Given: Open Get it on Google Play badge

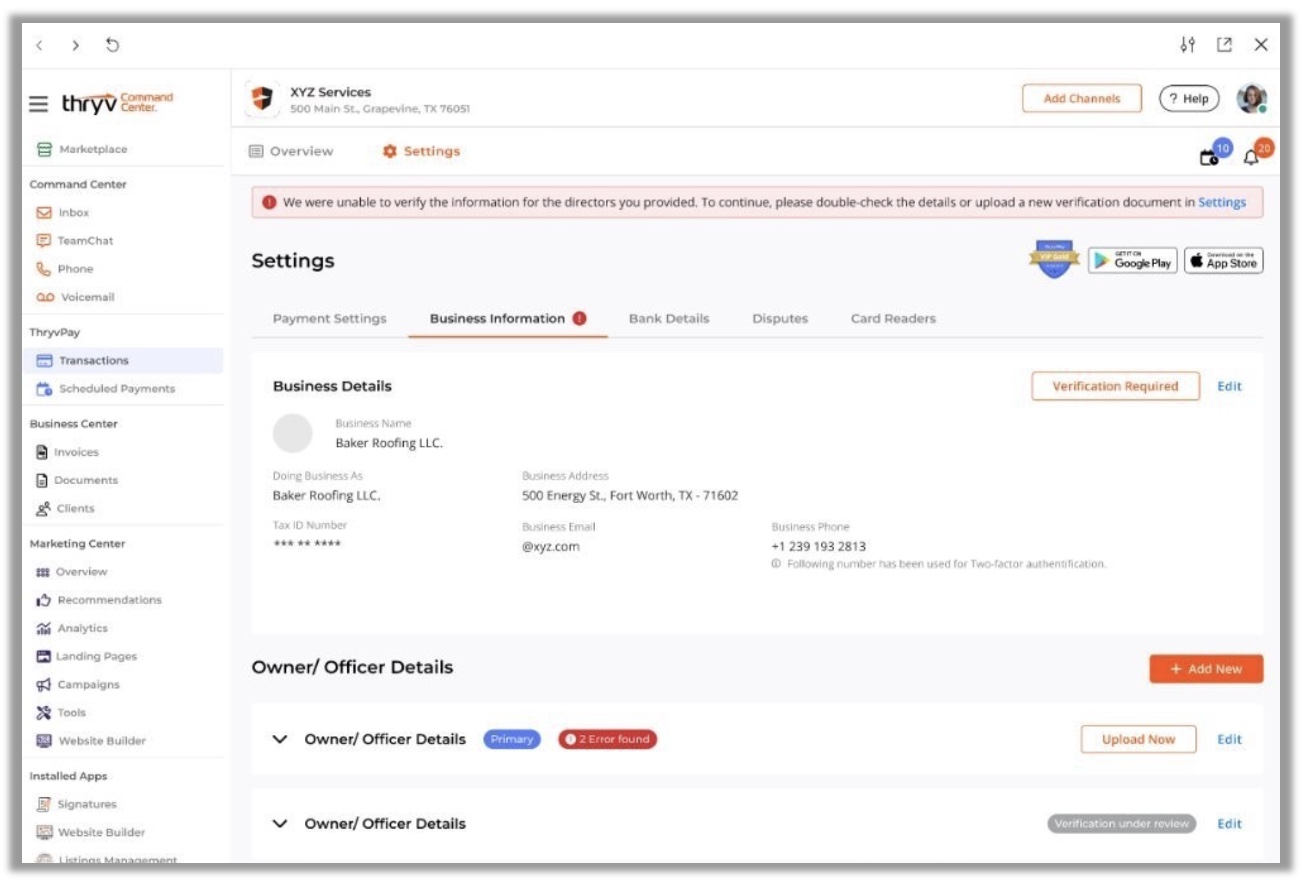Looking at the screenshot, I should (1133, 260).
